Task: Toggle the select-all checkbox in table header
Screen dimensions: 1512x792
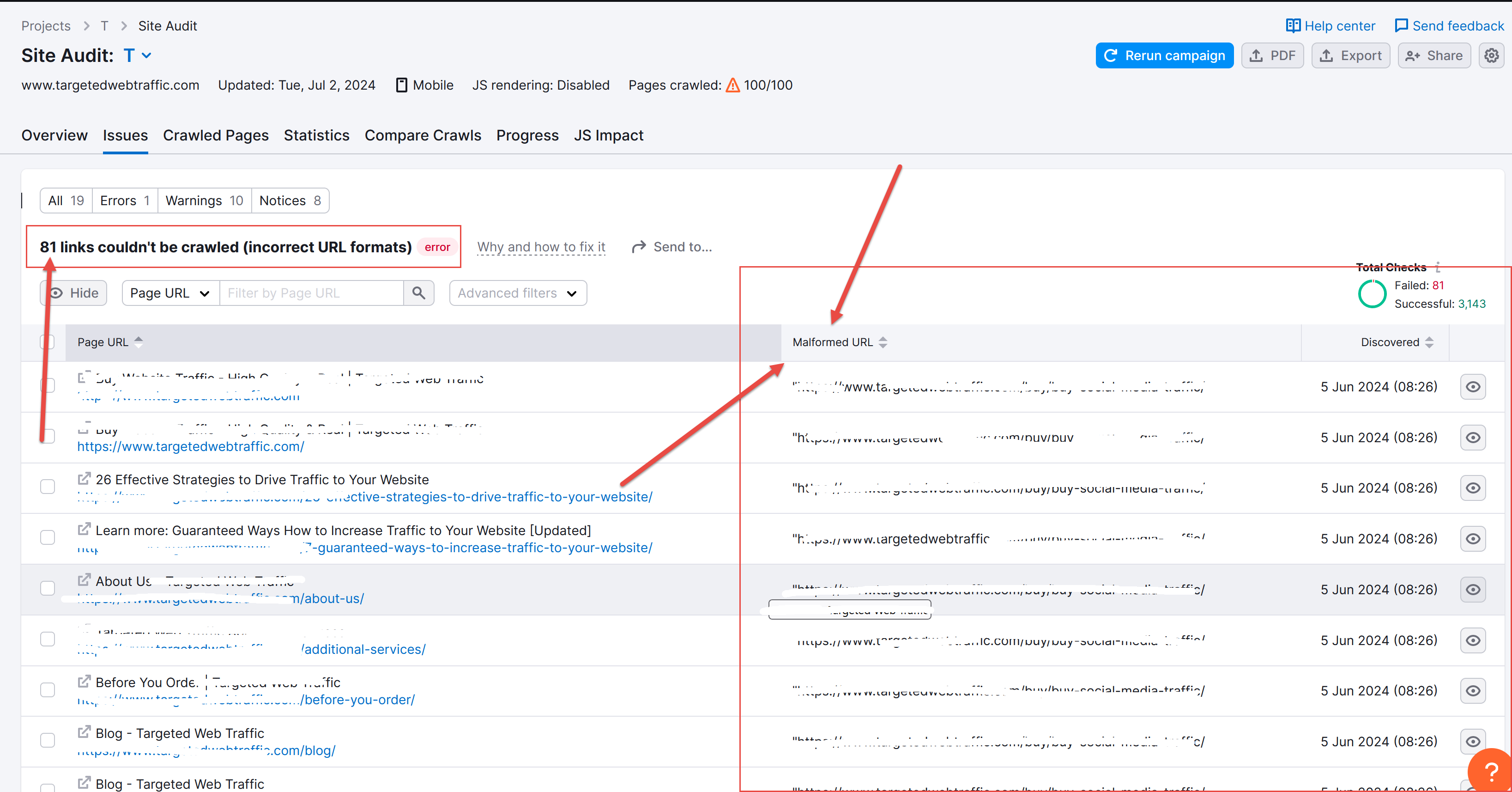Action: pyautogui.click(x=48, y=342)
